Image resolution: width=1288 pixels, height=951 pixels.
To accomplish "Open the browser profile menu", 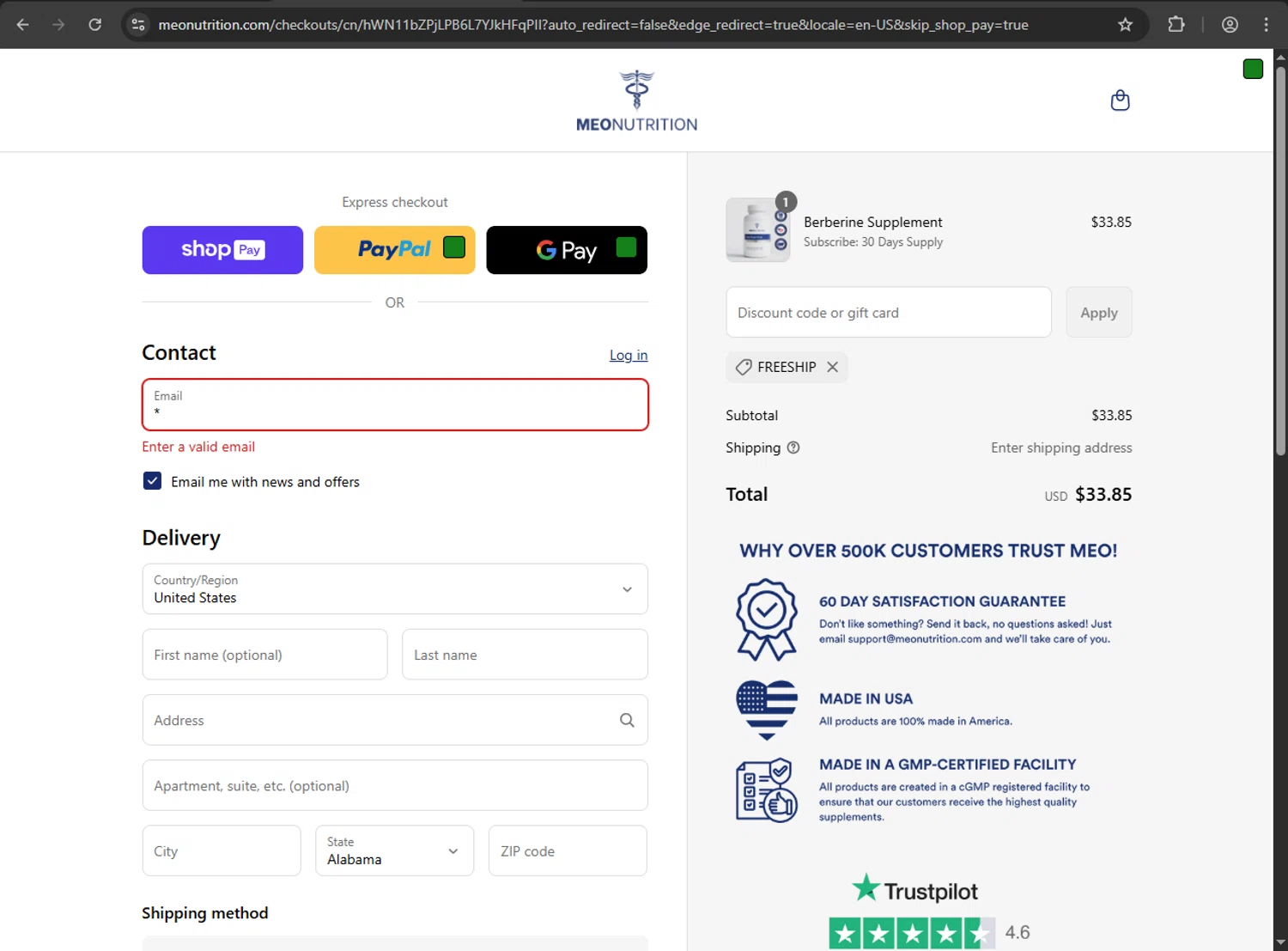I will pos(1230,25).
